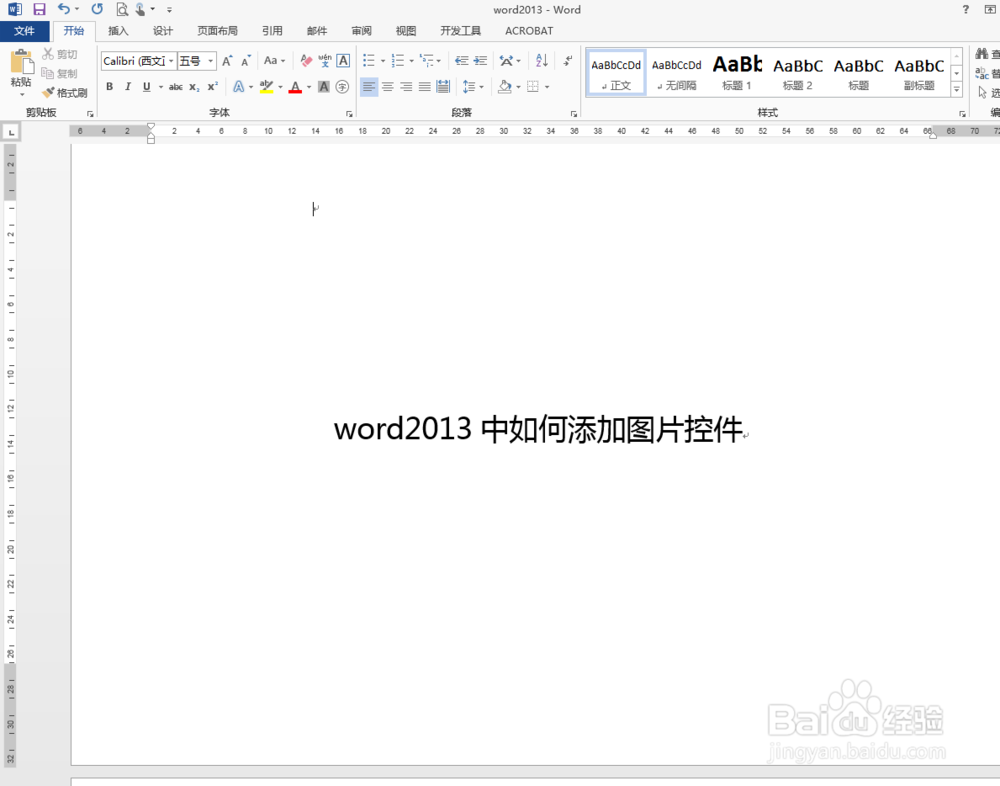1000x786 pixels.
Task: Align text right
Action: [406, 87]
